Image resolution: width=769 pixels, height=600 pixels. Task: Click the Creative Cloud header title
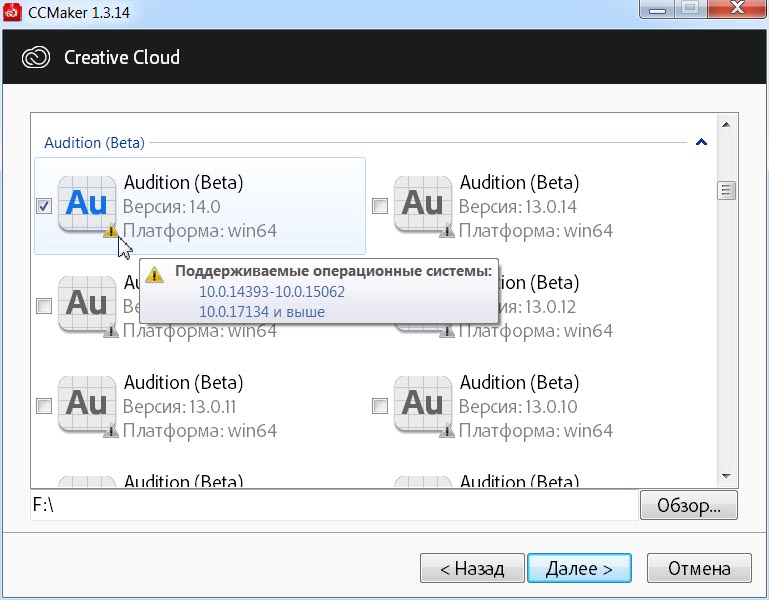click(122, 57)
